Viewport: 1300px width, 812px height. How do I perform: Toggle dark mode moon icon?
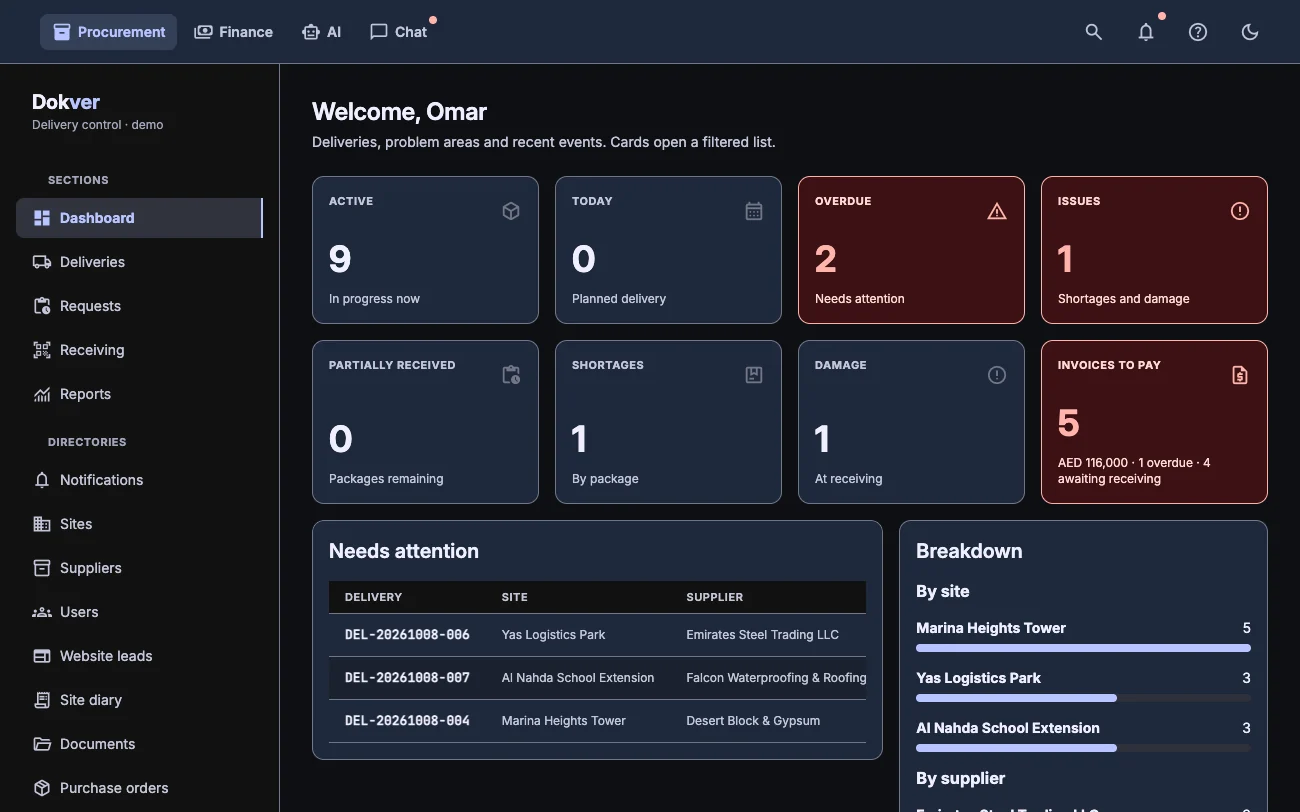1250,32
